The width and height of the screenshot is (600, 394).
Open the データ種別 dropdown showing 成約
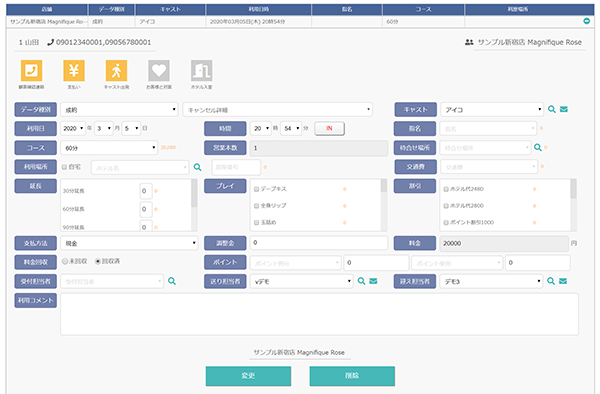click(119, 110)
